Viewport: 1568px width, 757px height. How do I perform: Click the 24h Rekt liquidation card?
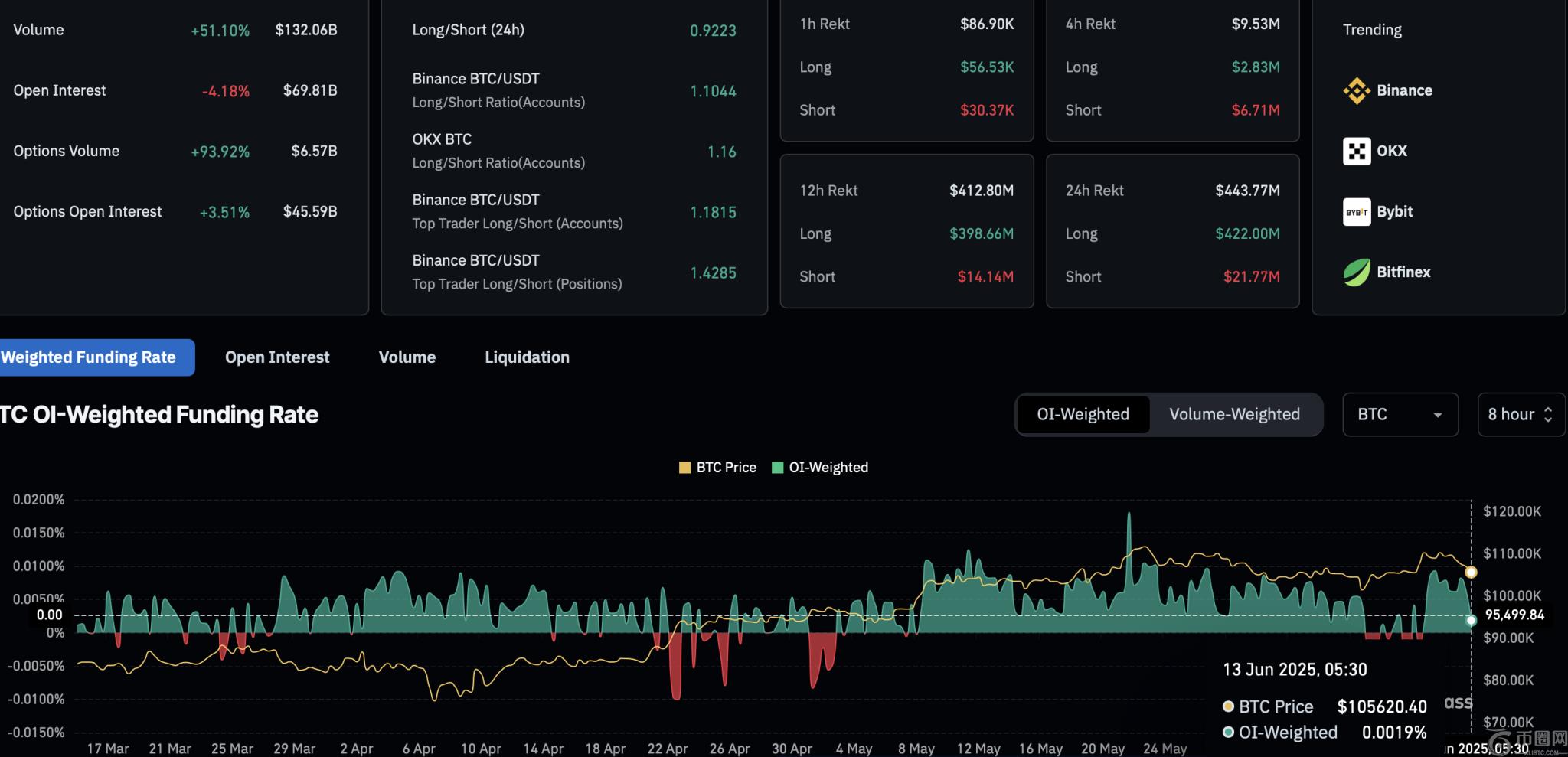point(1172,232)
